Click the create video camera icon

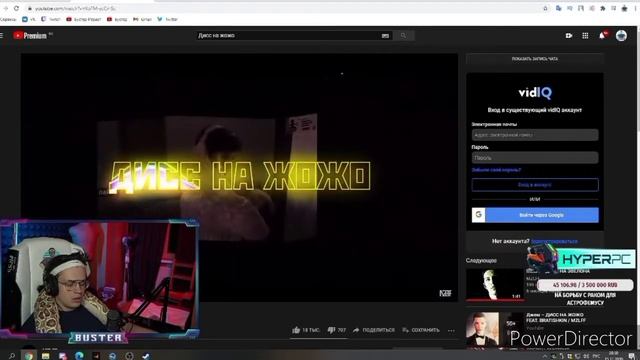569,36
